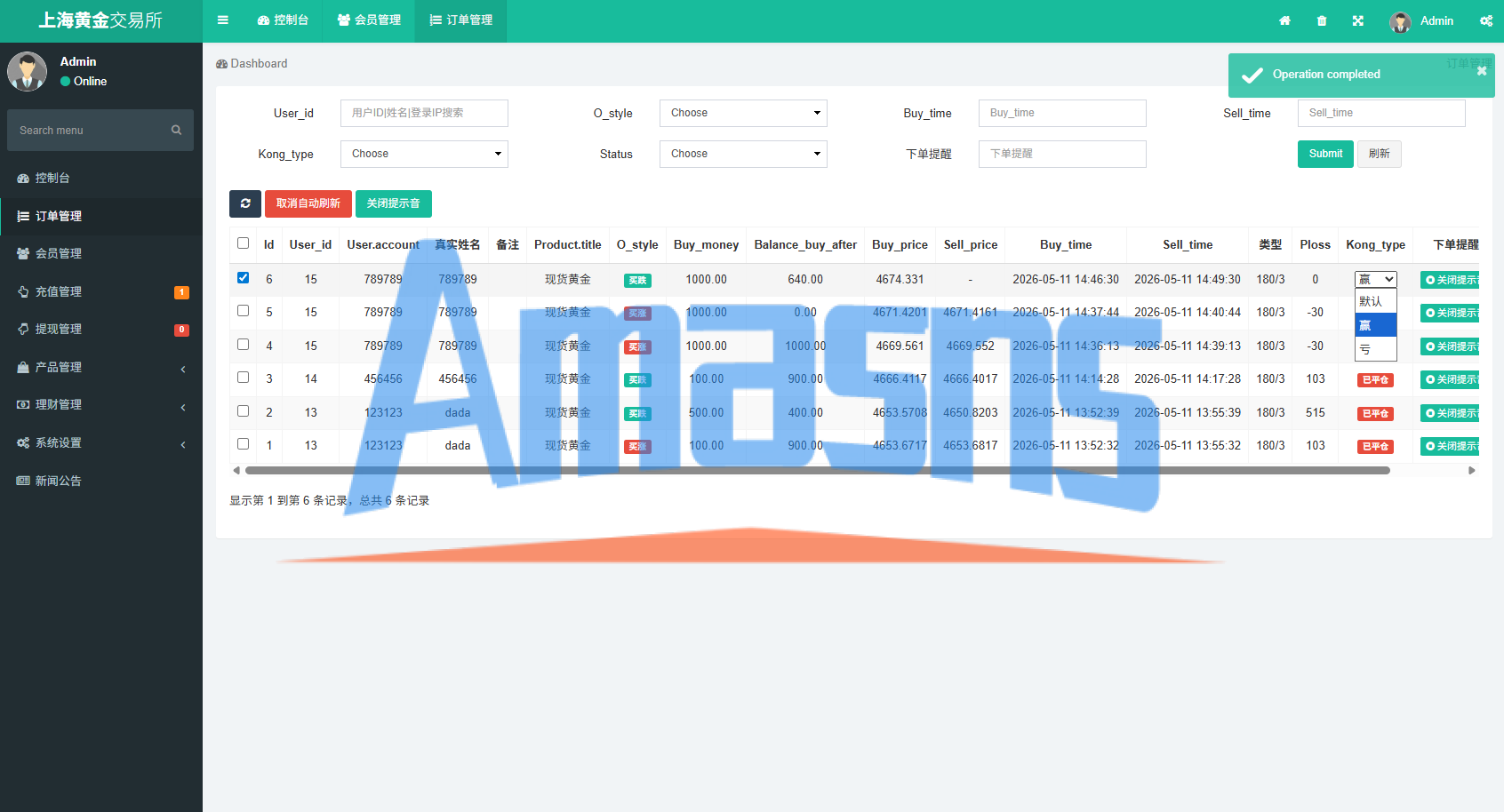The width and height of the screenshot is (1504, 812).
Task: Click the home icon in top bar
Action: point(1284,20)
